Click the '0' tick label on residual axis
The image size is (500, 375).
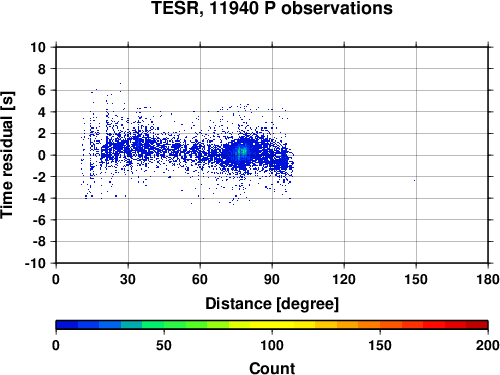click(x=42, y=155)
